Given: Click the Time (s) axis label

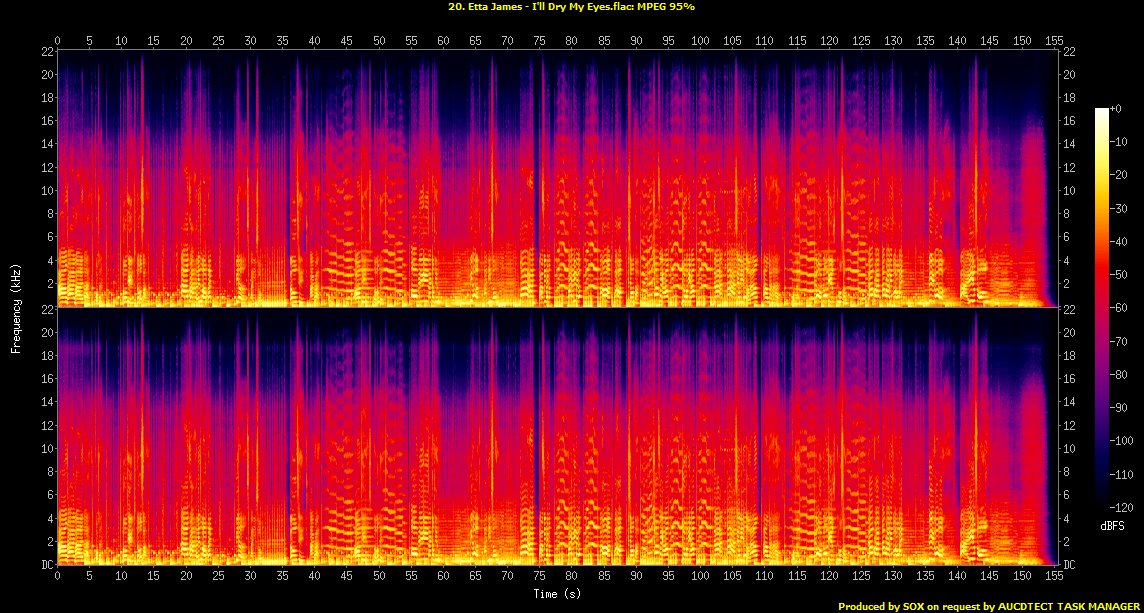Looking at the screenshot, I should (x=556, y=594).
